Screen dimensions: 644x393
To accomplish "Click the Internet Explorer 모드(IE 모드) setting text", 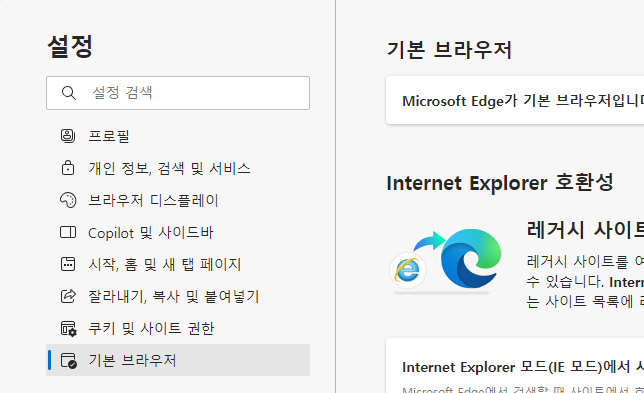I will click(x=523, y=367).
